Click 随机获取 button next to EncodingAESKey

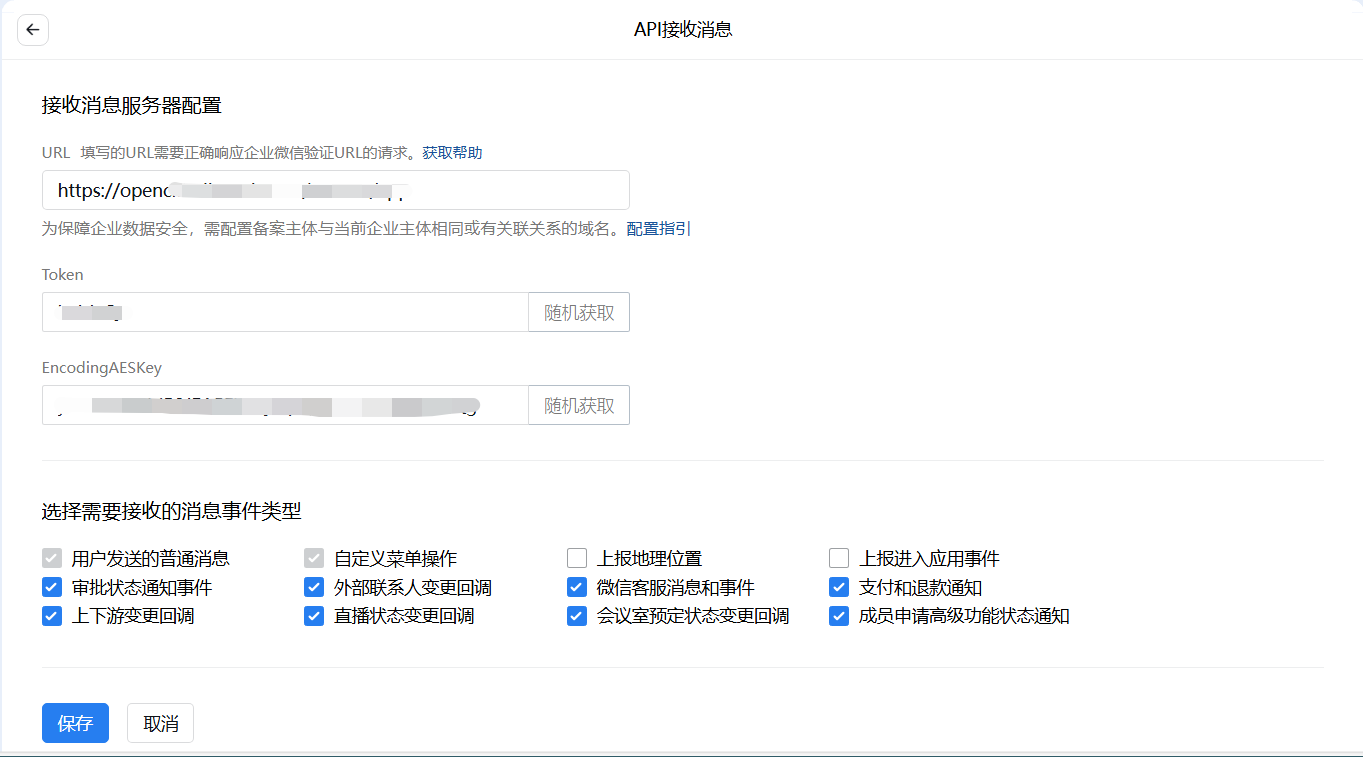click(x=579, y=405)
